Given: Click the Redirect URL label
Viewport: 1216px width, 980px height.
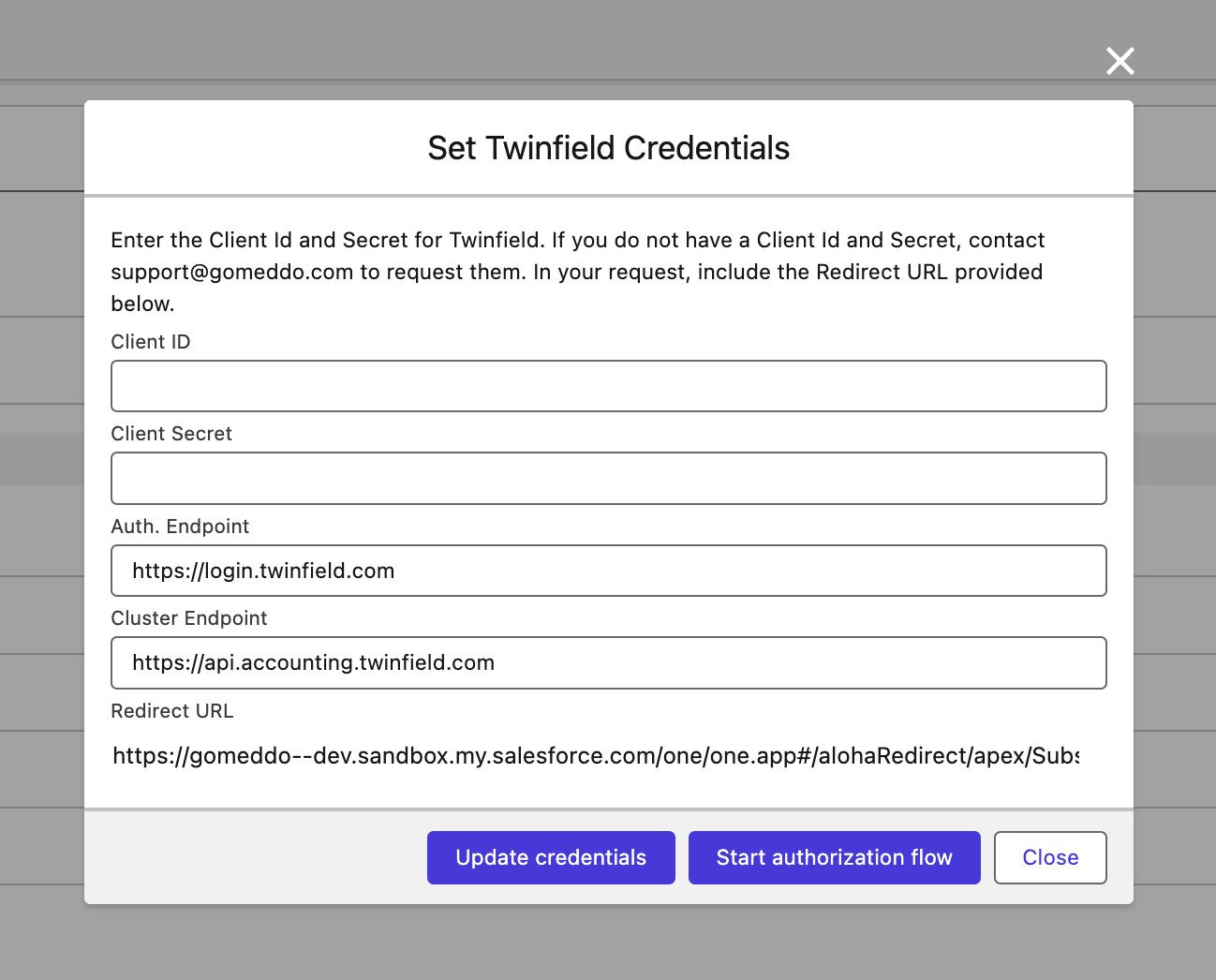Looking at the screenshot, I should 172,710.
